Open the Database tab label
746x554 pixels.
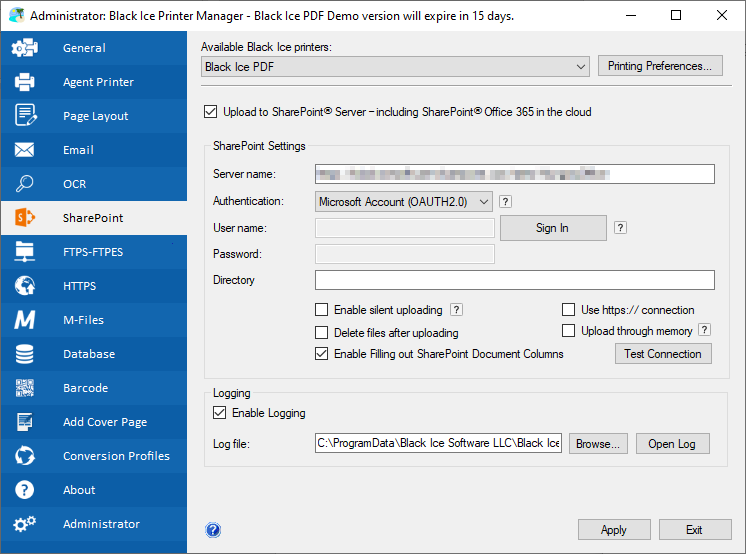pyautogui.click(x=89, y=354)
